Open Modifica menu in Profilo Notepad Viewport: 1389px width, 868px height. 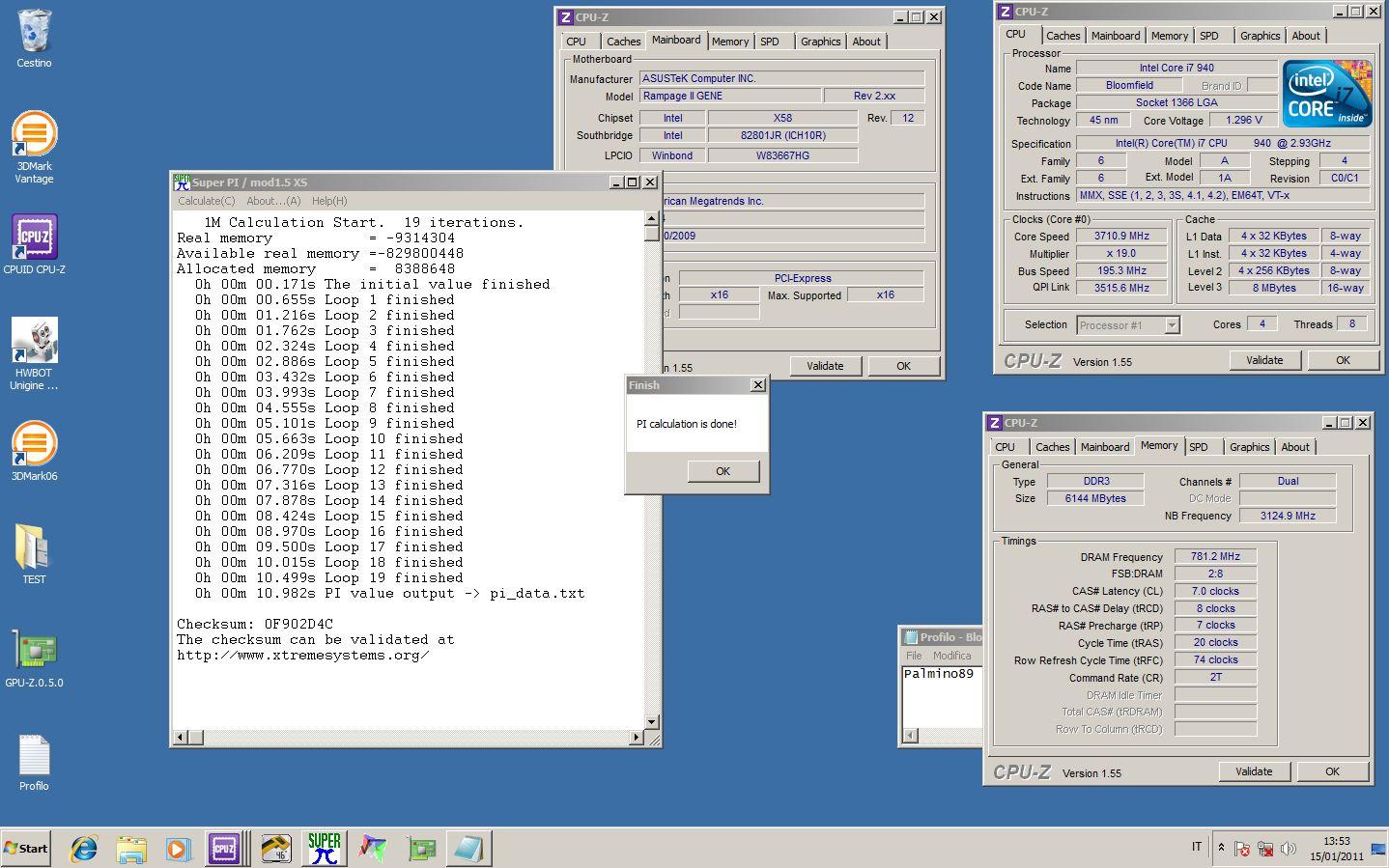click(x=951, y=656)
